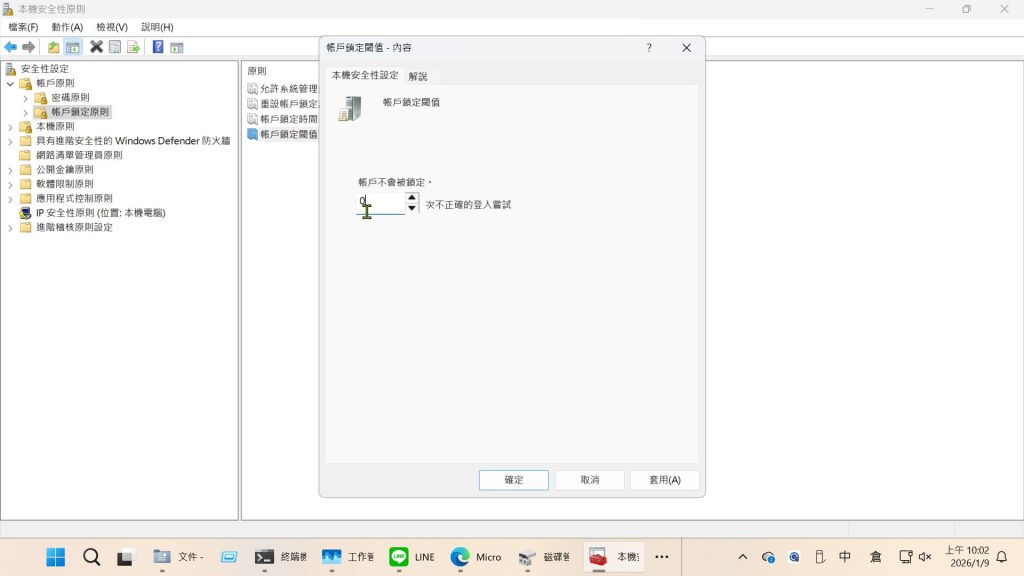Click the Properties toolbar icon
This screenshot has width=1024, height=576.
point(115,47)
